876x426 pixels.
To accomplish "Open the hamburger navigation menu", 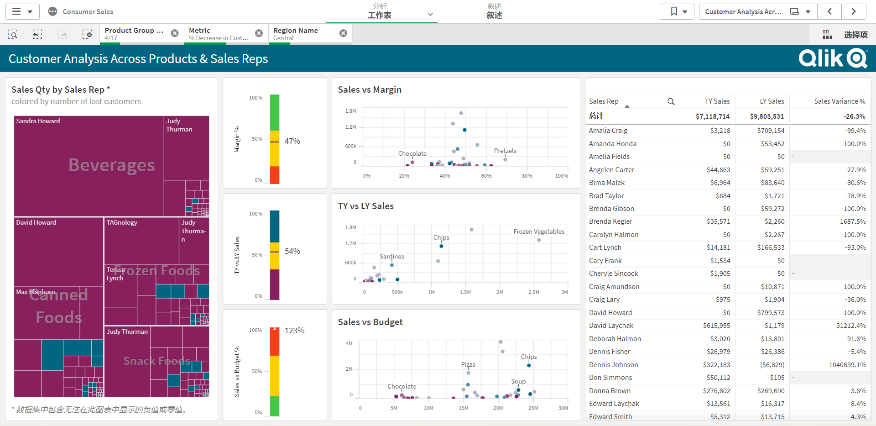I will click(x=22, y=11).
